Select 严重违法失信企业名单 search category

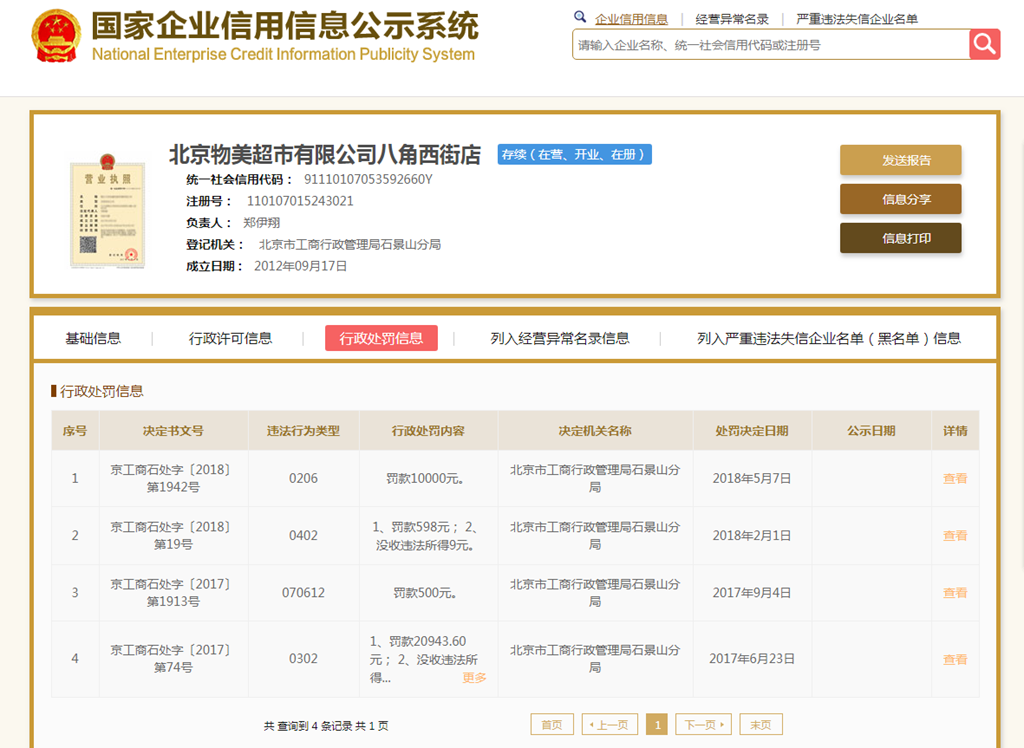click(x=856, y=19)
